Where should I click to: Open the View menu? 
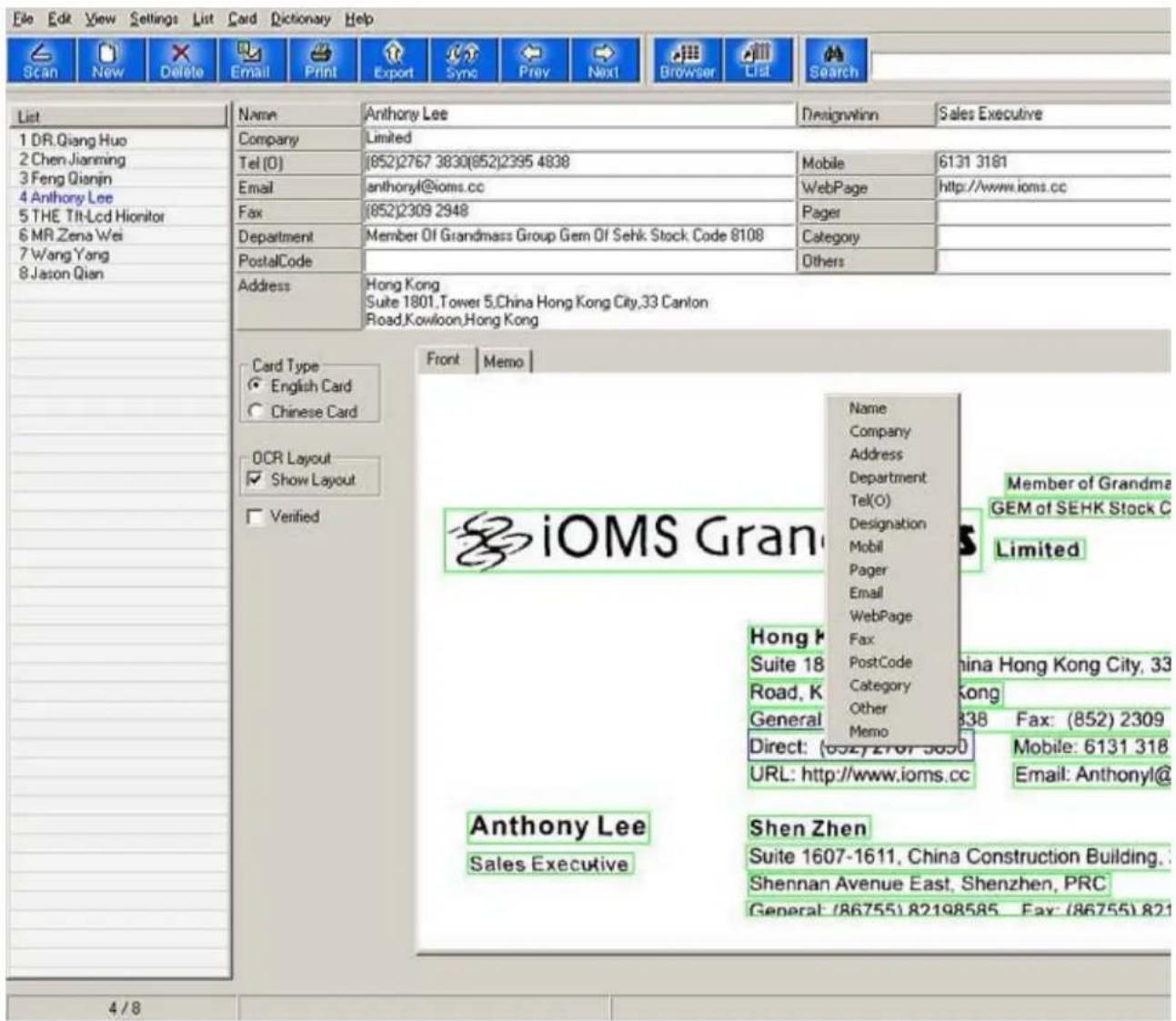[x=100, y=18]
